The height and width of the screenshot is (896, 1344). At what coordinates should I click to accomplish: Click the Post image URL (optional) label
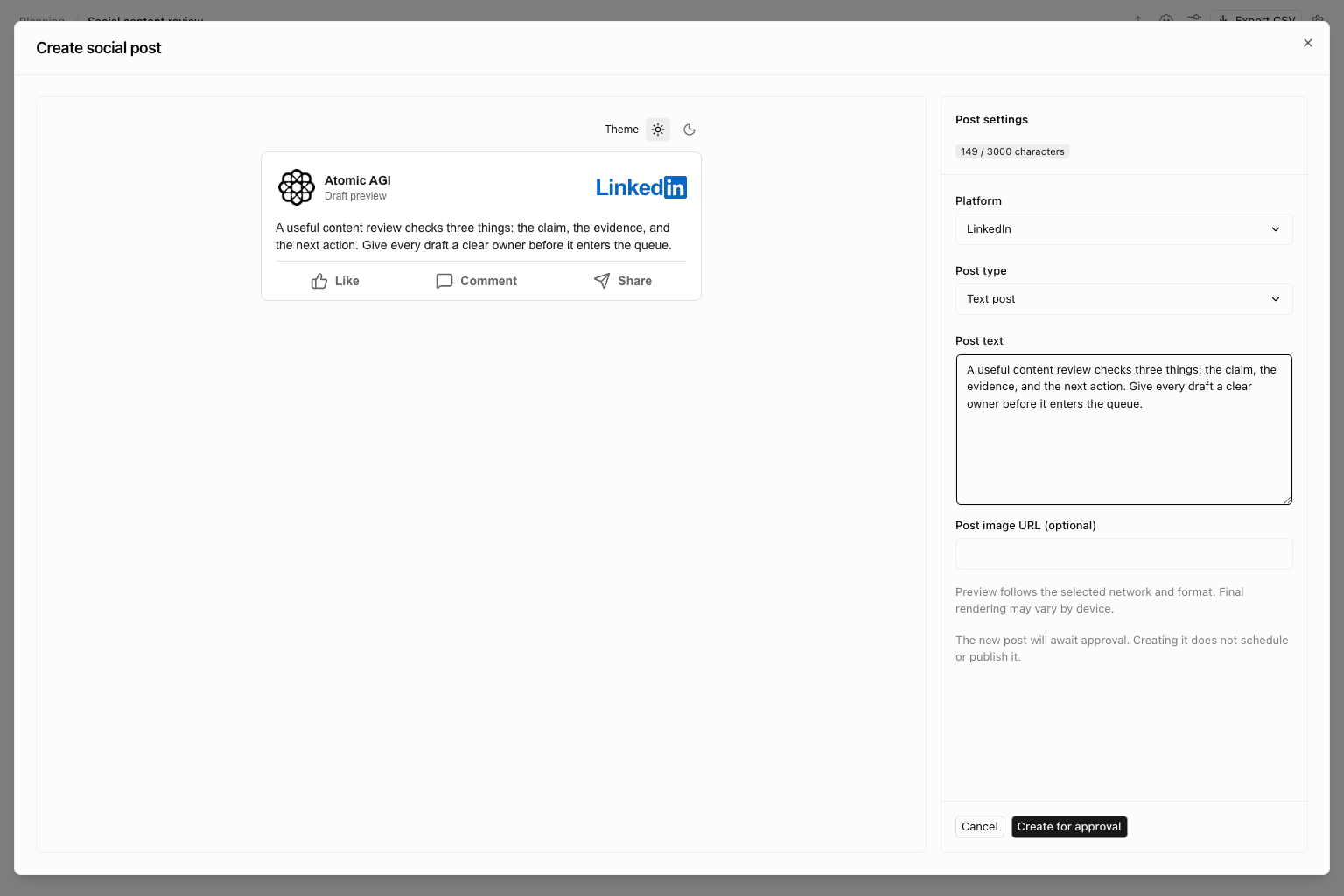(x=1025, y=526)
